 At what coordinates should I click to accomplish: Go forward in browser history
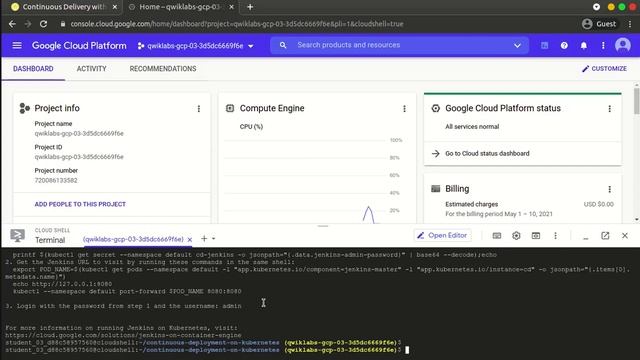27,24
